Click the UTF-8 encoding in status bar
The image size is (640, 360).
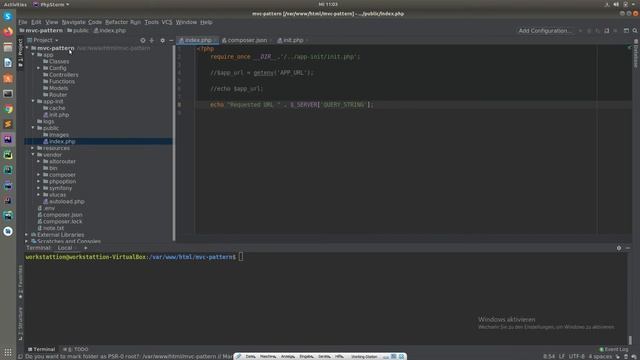coord(576,356)
